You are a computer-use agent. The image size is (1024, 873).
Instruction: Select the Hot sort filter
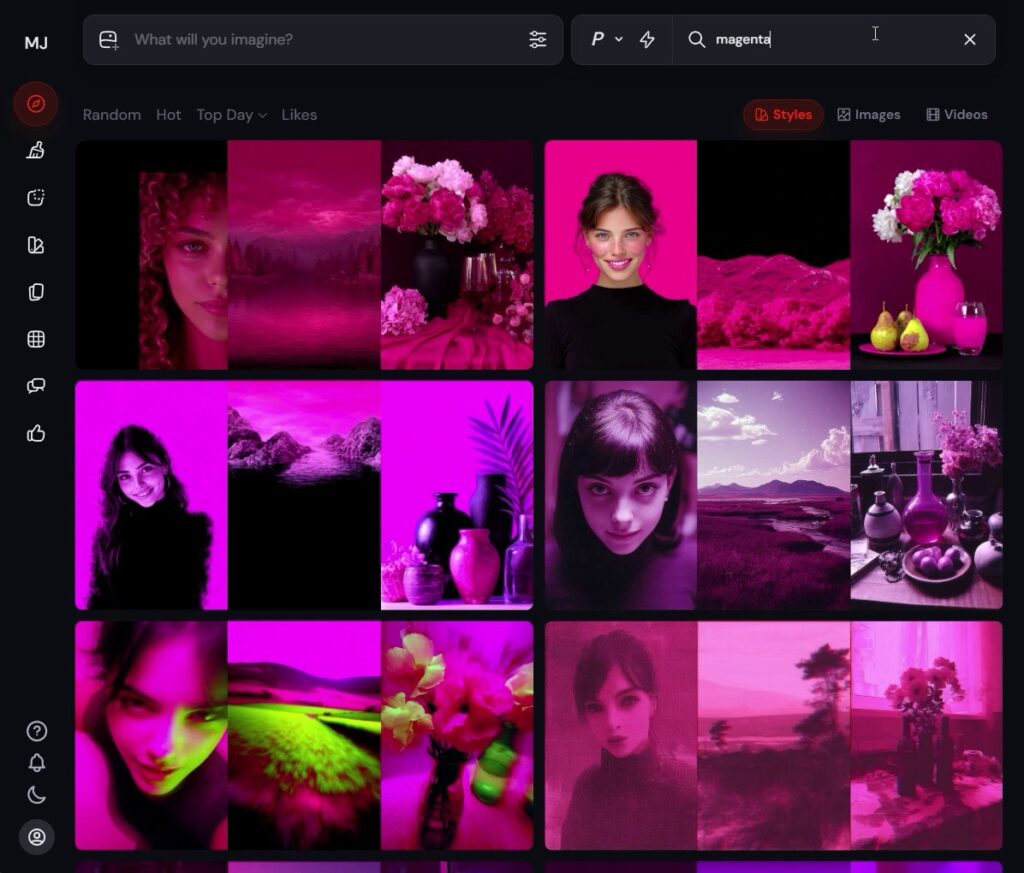pyautogui.click(x=168, y=115)
